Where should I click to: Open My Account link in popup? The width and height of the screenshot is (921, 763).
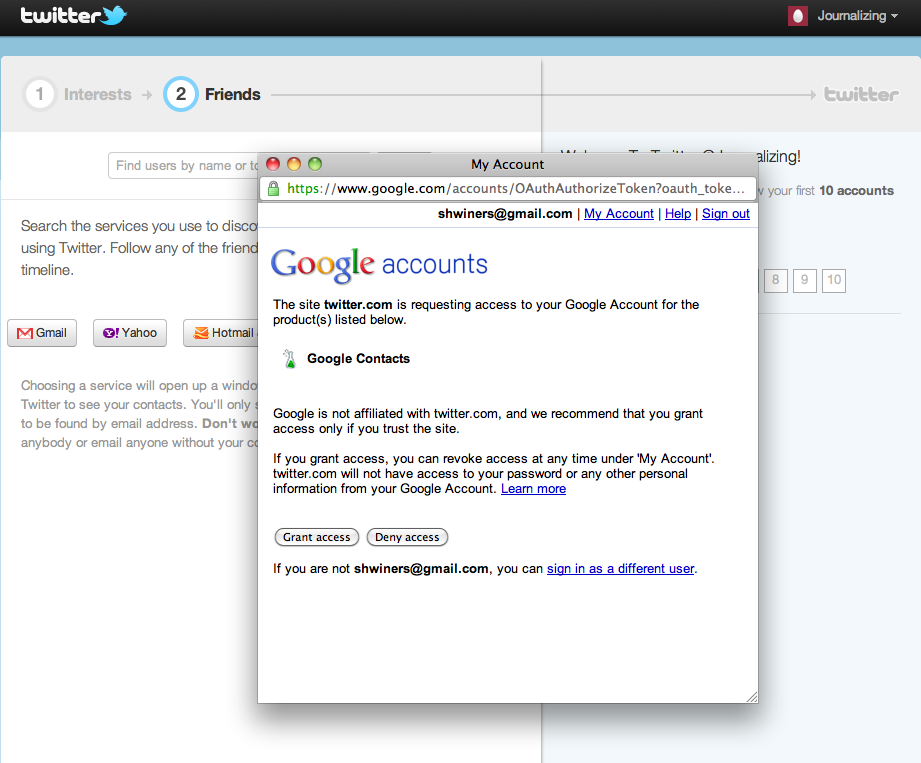619,214
